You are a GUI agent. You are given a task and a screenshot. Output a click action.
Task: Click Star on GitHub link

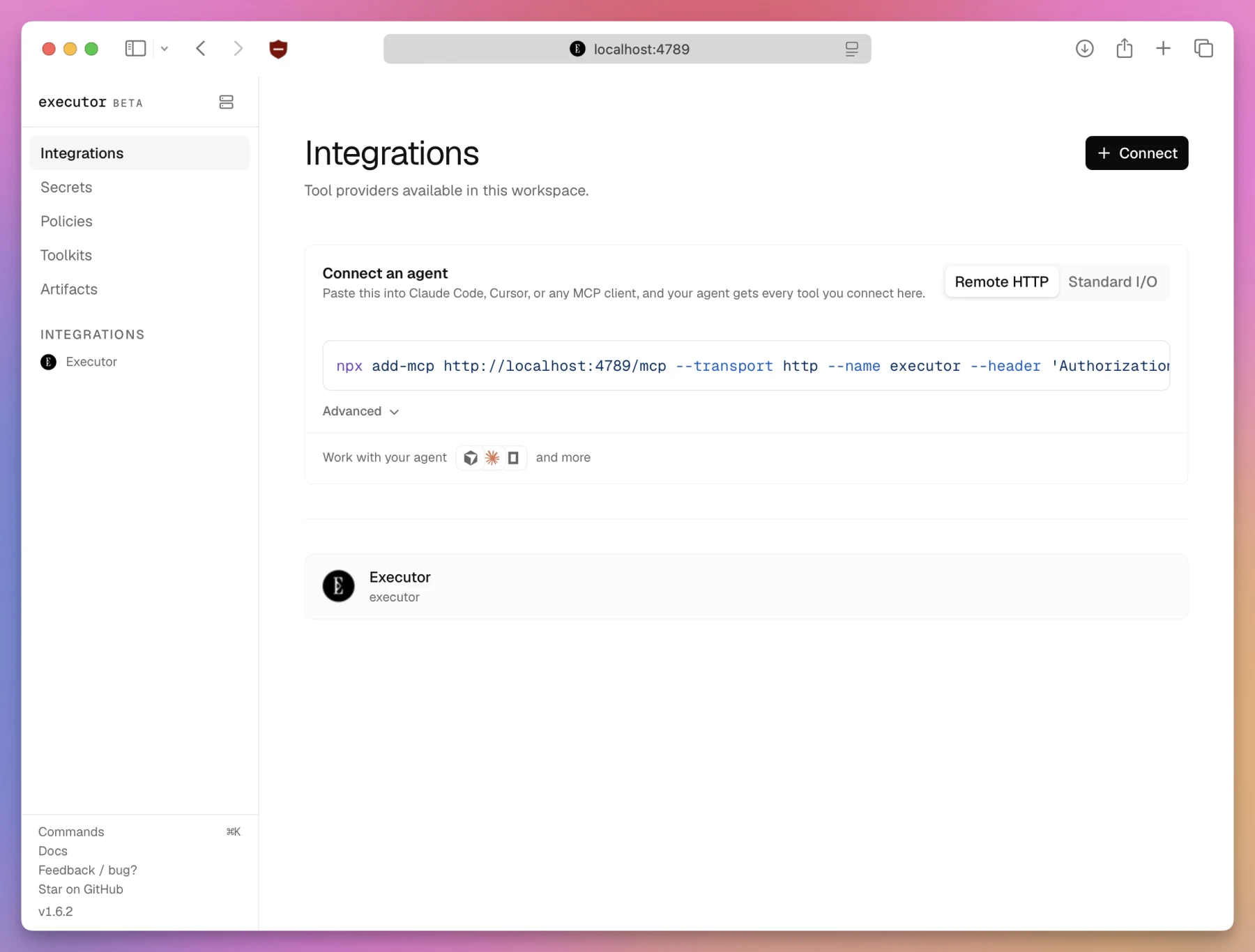click(81, 889)
